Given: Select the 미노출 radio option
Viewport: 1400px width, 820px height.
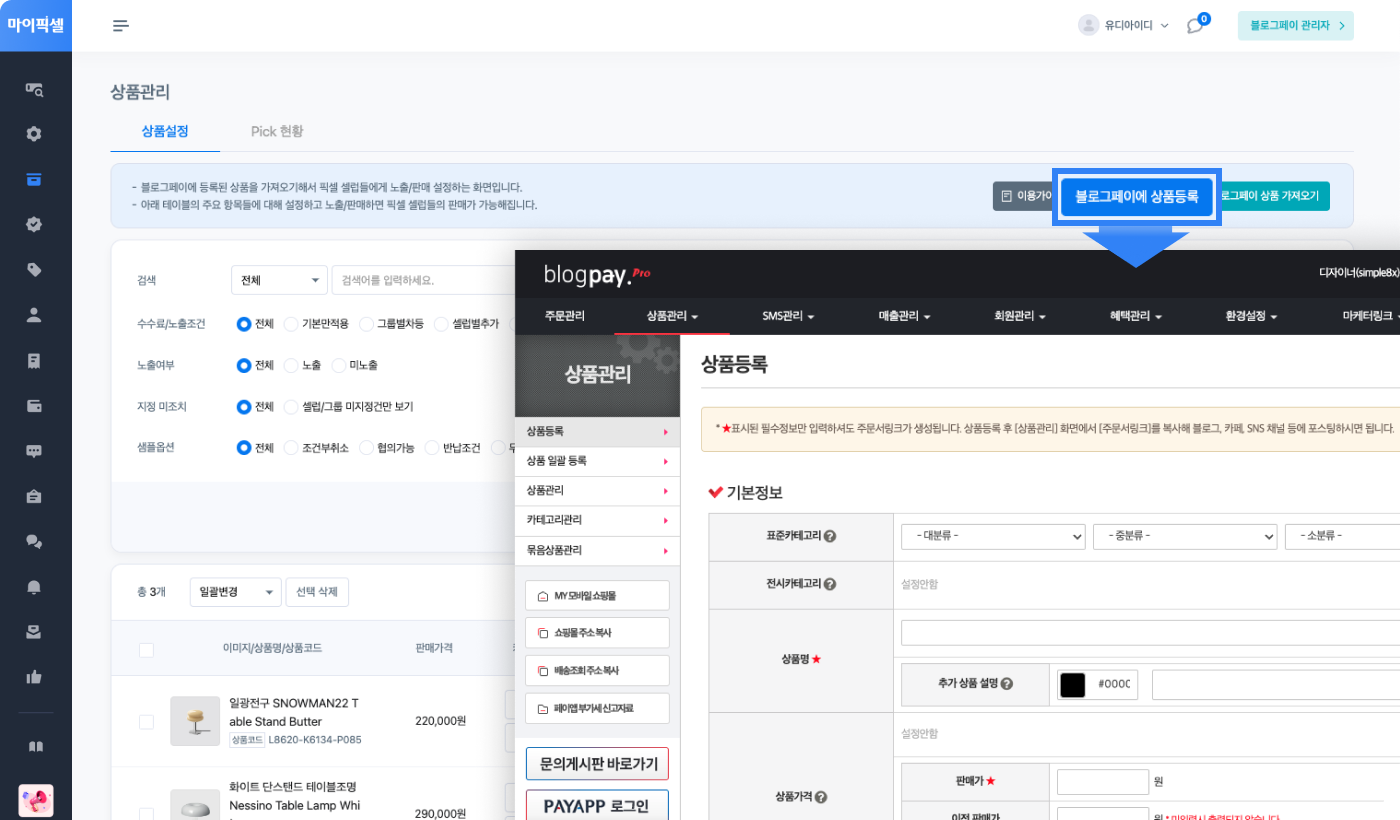Looking at the screenshot, I should coord(339,366).
